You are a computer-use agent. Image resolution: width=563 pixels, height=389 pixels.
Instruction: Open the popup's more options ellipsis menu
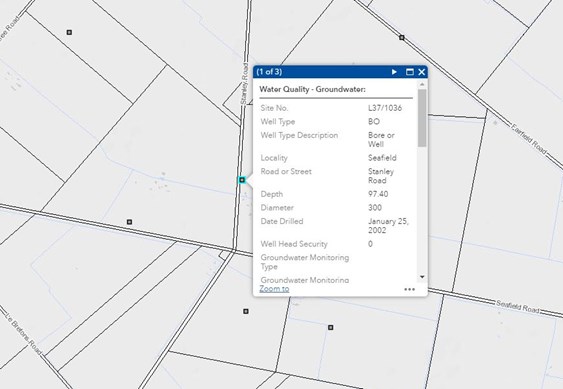[409, 289]
